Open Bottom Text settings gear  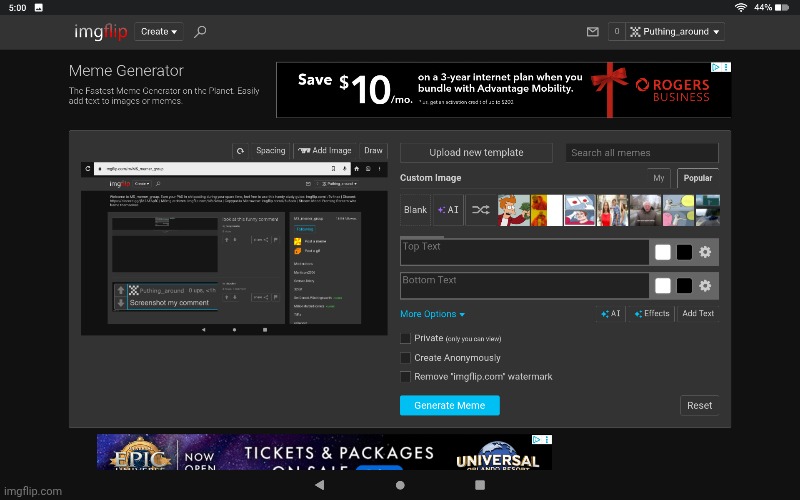tap(705, 286)
